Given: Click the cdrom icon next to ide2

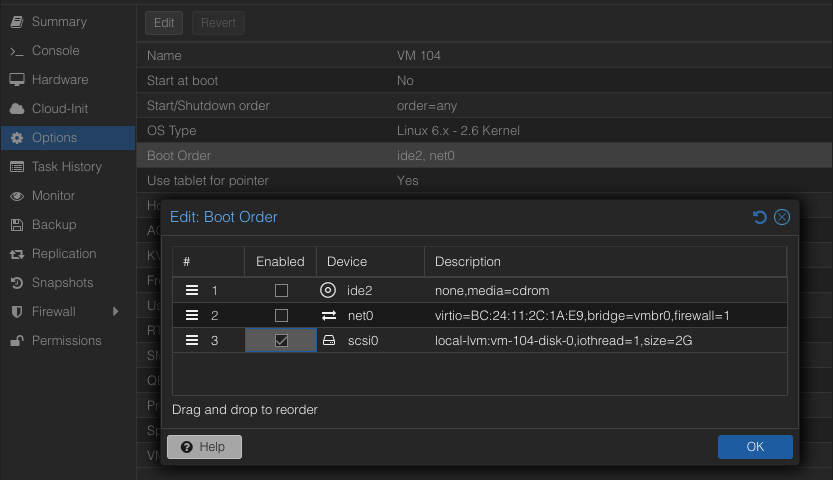Looking at the screenshot, I should click(328, 290).
